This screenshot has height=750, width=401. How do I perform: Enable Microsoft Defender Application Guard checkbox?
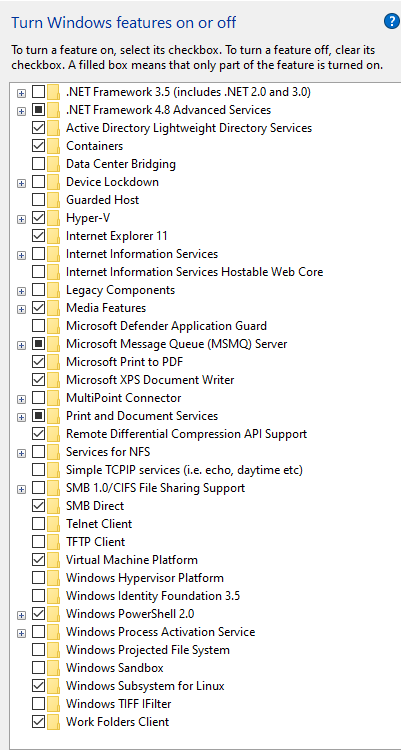click(x=39, y=326)
